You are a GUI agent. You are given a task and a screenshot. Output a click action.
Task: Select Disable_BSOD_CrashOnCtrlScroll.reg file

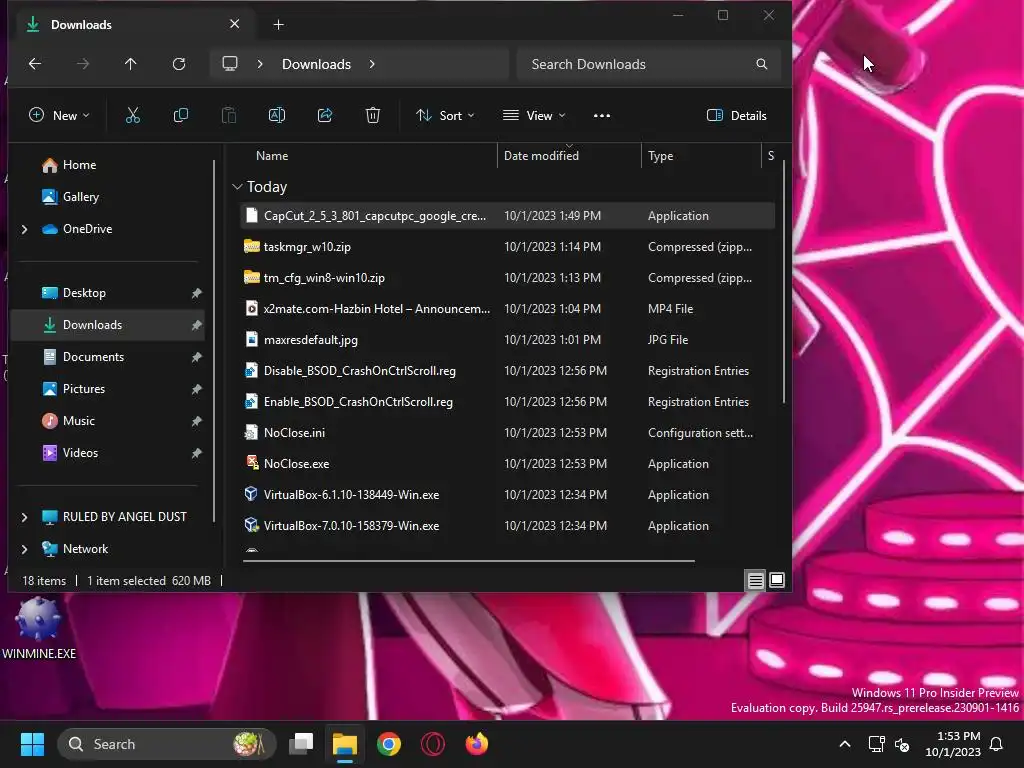508,371
